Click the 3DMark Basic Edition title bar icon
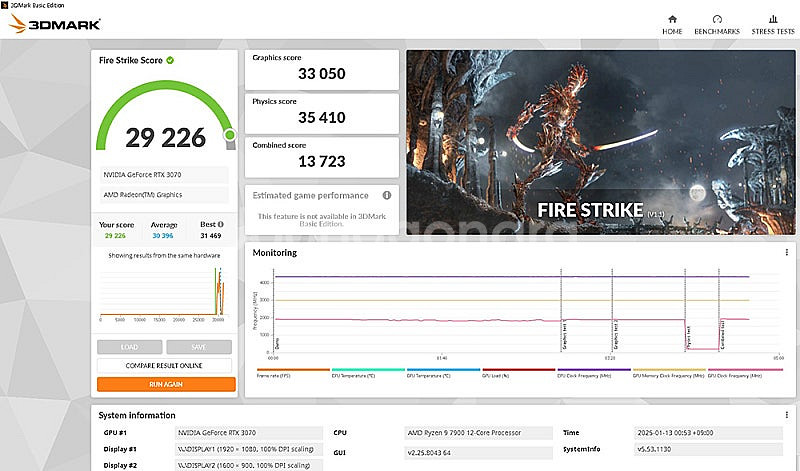This screenshot has height=471, width=800. [5, 5]
